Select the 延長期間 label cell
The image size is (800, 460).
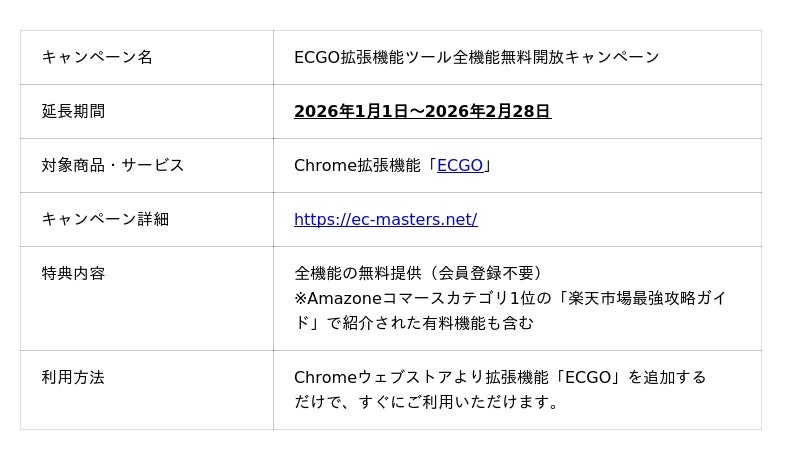tap(73, 112)
